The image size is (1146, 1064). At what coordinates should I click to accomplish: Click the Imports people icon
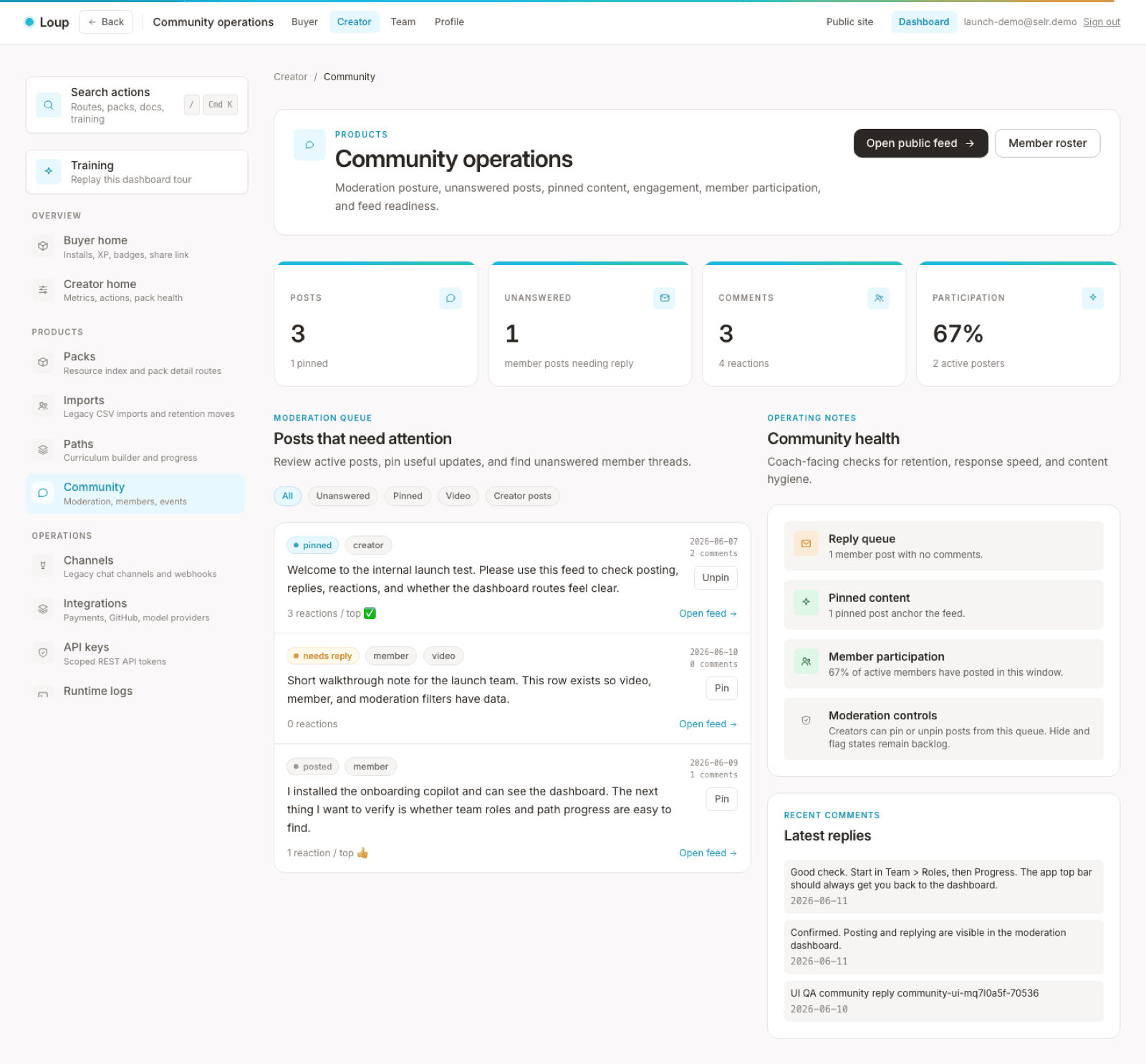click(x=43, y=406)
